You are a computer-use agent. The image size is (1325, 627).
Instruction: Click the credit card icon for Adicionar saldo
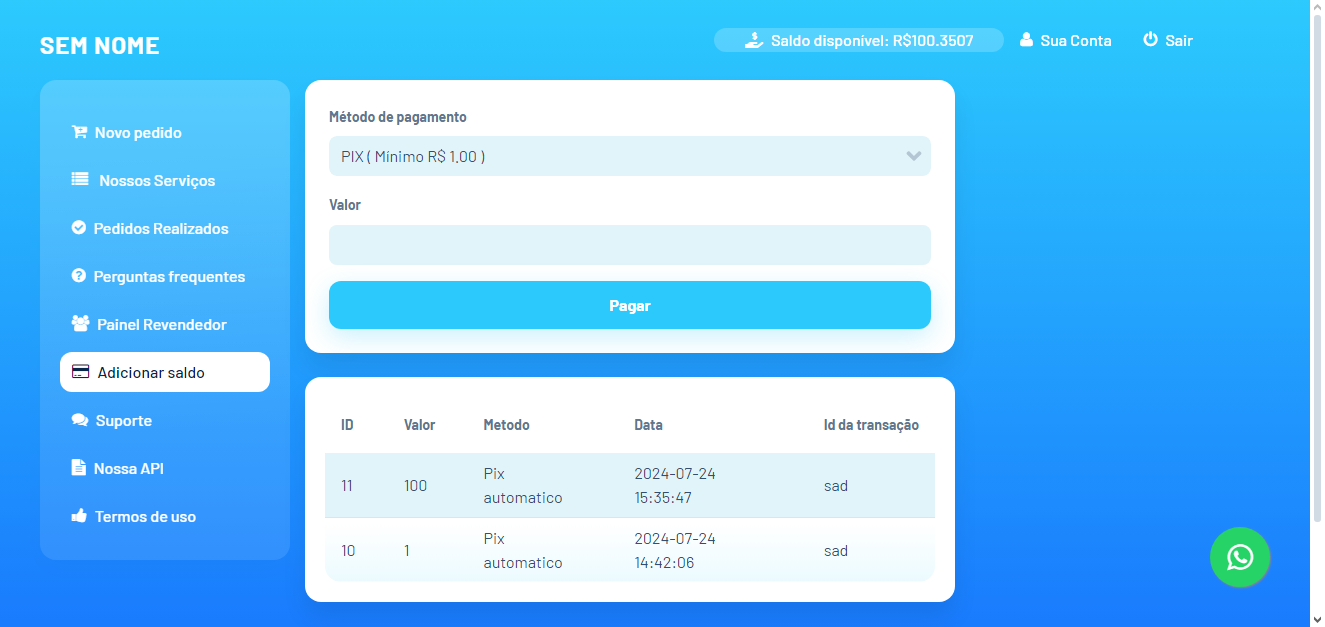click(x=81, y=372)
